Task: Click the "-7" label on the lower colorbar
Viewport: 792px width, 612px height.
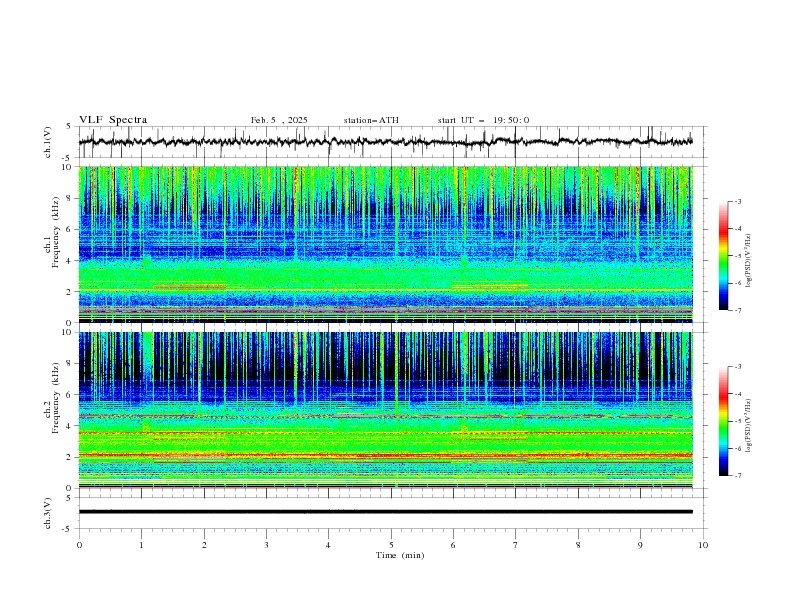Action: (737, 476)
